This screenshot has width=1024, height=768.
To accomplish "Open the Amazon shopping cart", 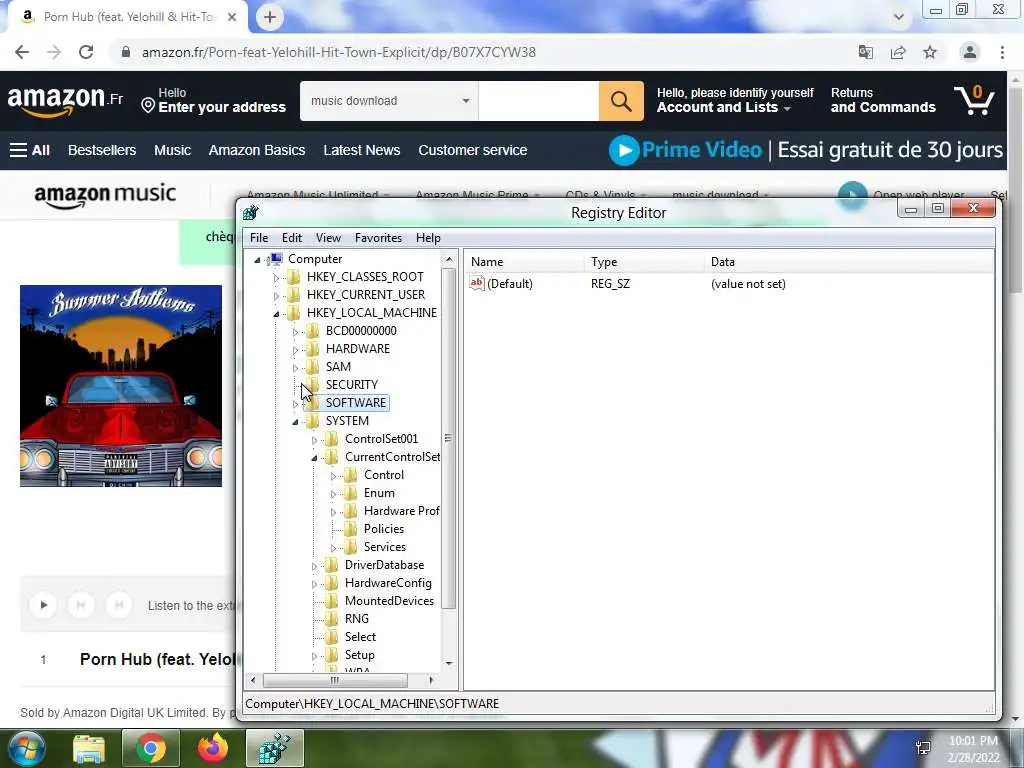I will pyautogui.click(x=974, y=101).
